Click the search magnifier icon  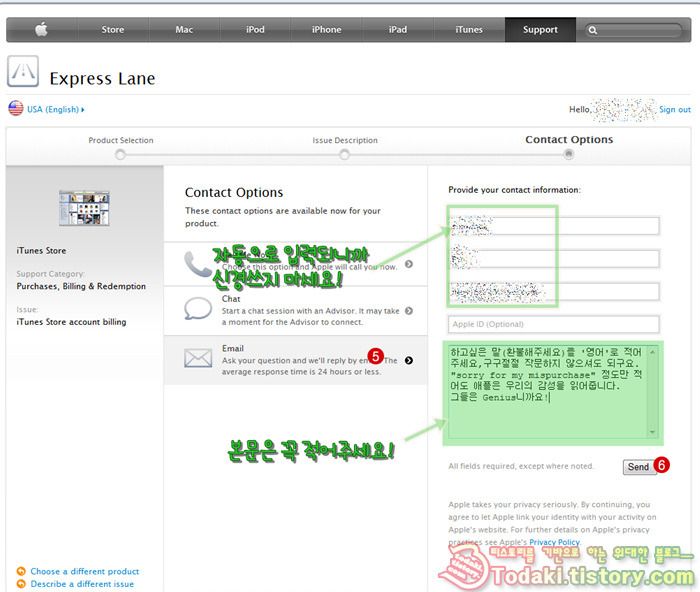pos(592,30)
